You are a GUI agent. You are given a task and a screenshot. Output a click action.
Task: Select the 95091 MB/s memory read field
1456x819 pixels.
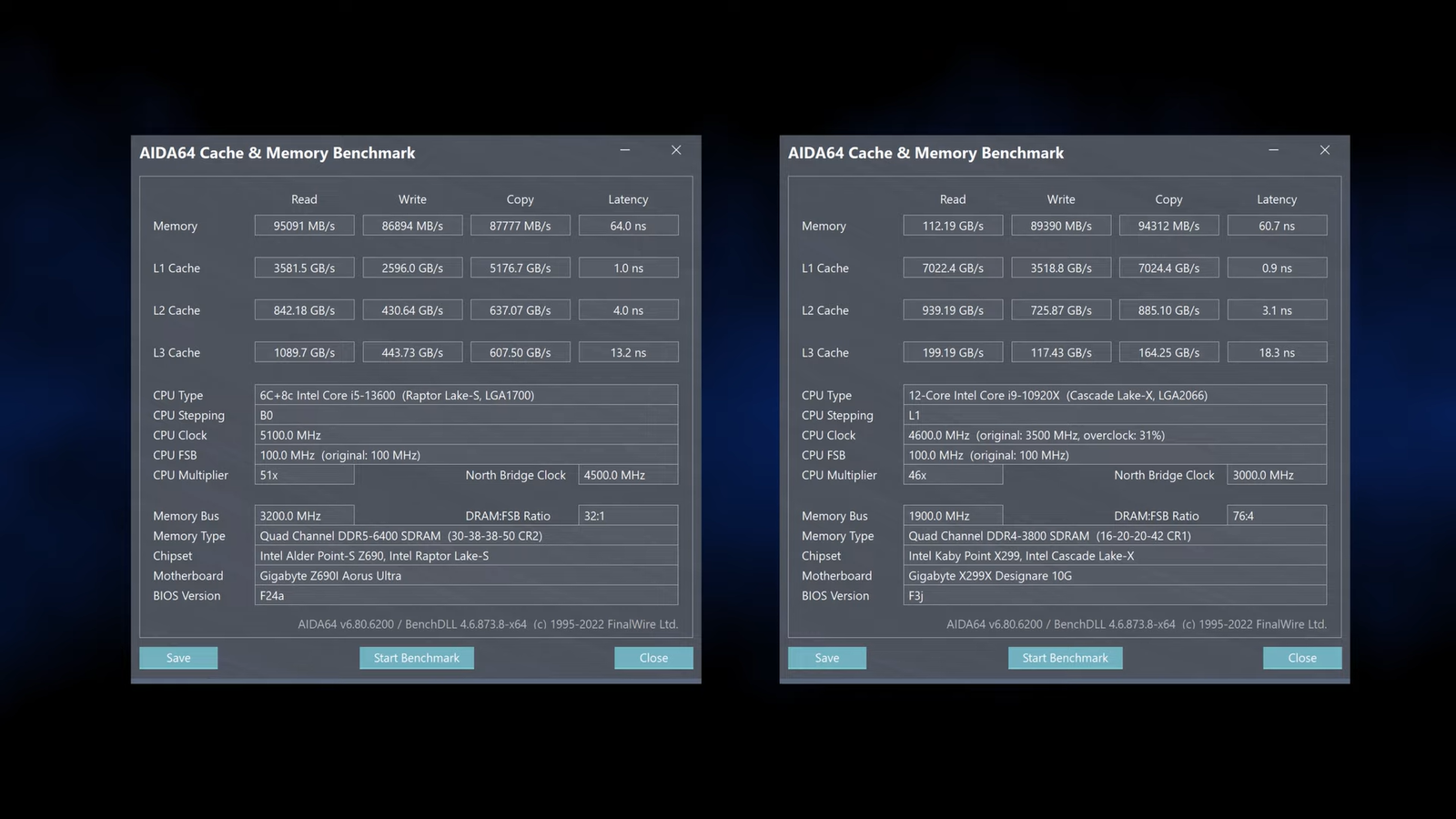[x=304, y=226]
